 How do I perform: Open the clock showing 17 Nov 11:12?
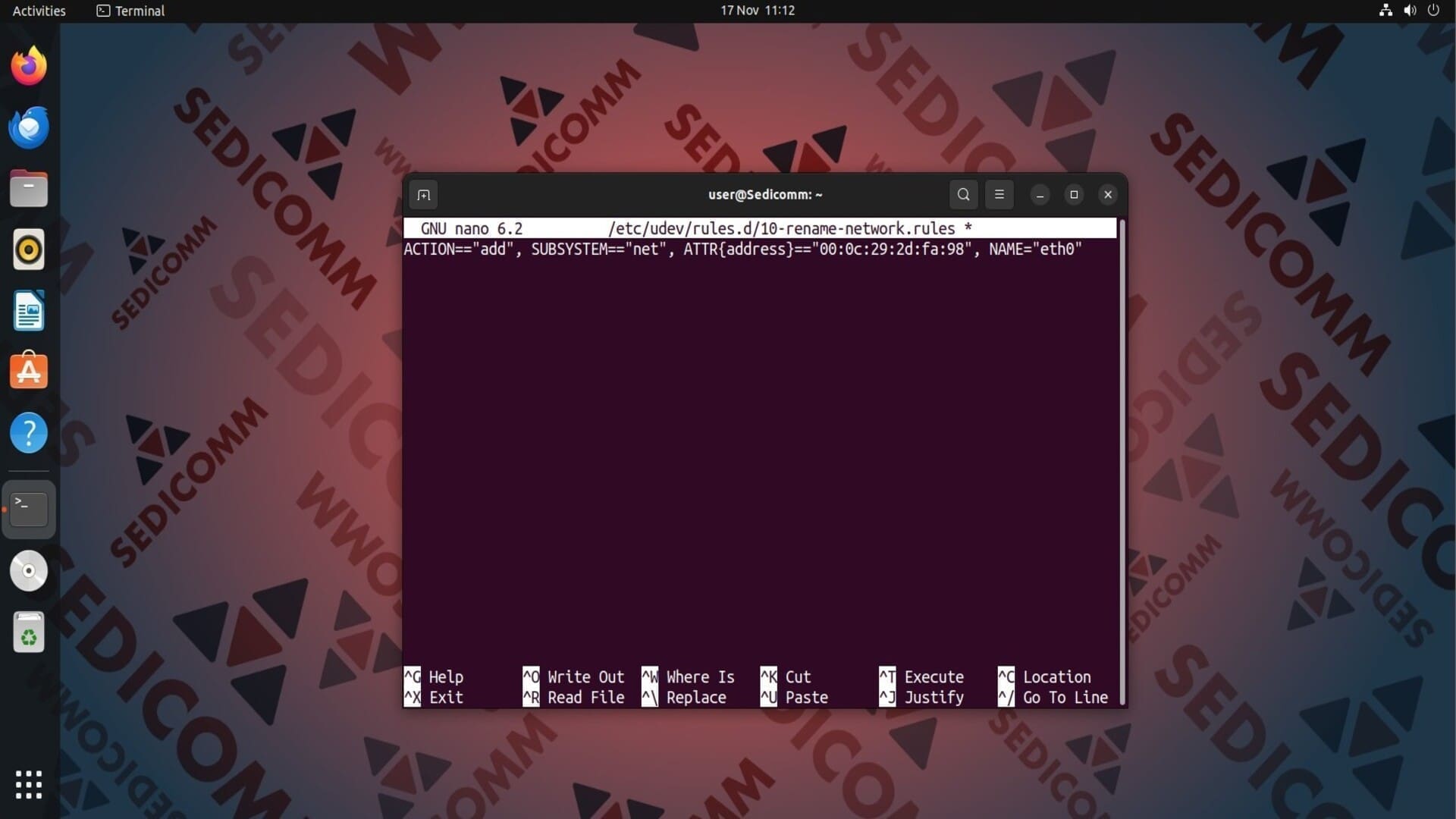[758, 11]
